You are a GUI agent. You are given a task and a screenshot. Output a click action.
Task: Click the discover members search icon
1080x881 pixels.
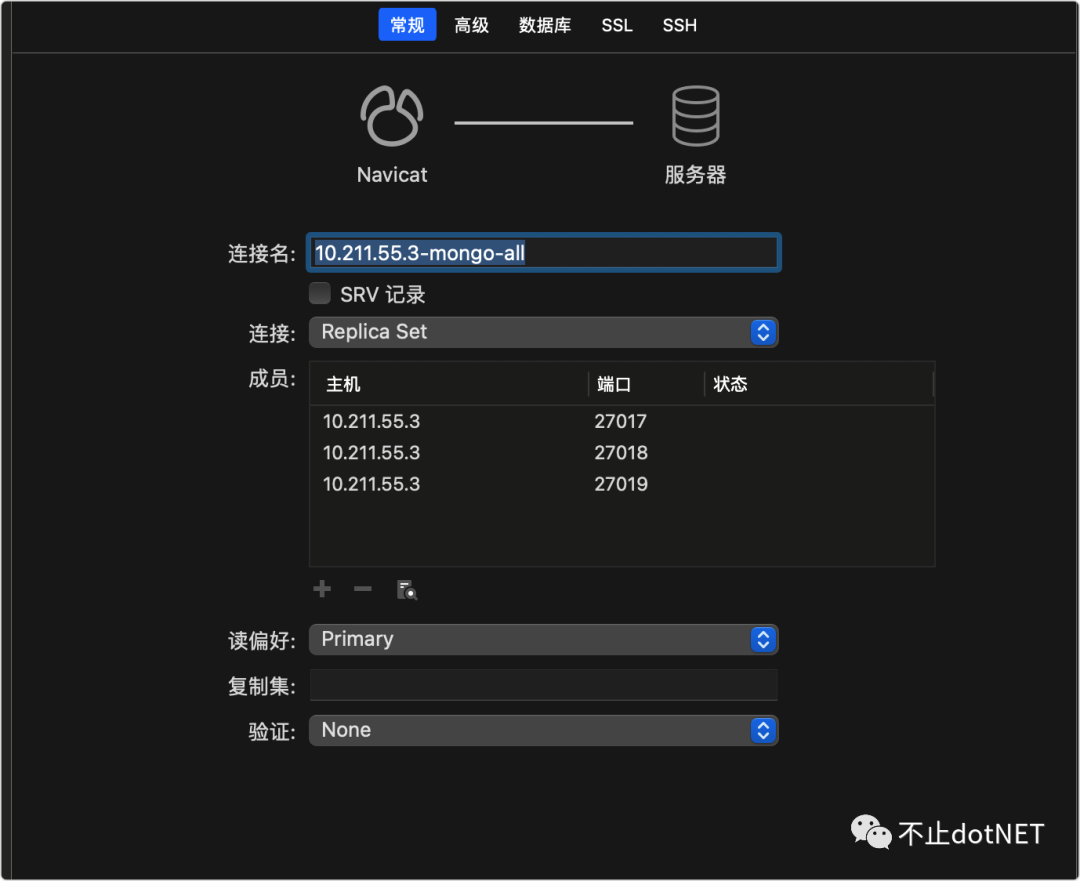coord(406,589)
